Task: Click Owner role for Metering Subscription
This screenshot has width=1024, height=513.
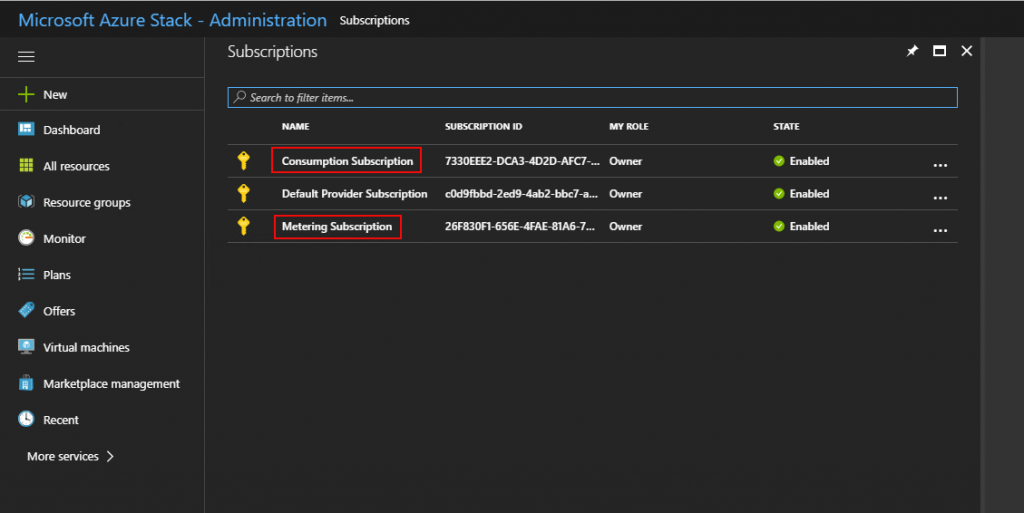Action: (626, 226)
